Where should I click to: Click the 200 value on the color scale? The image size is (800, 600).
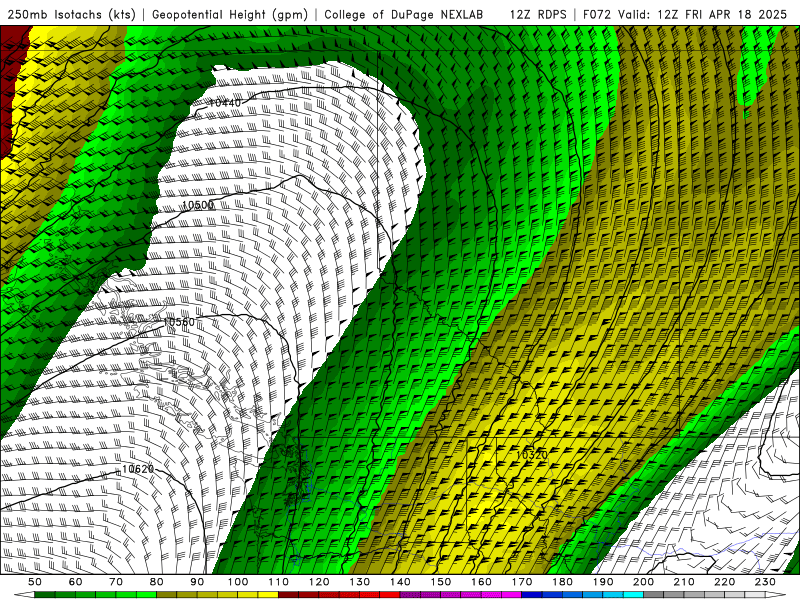643,582
